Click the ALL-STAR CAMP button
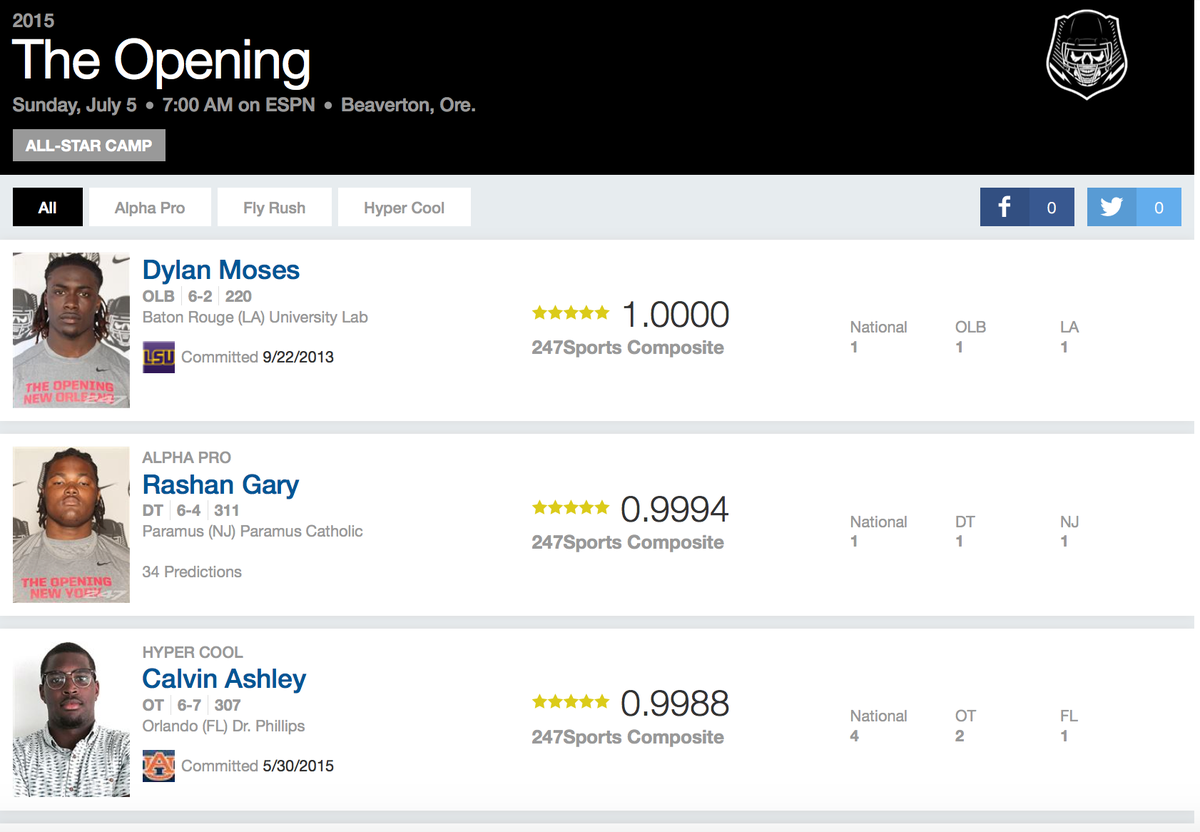 point(88,145)
